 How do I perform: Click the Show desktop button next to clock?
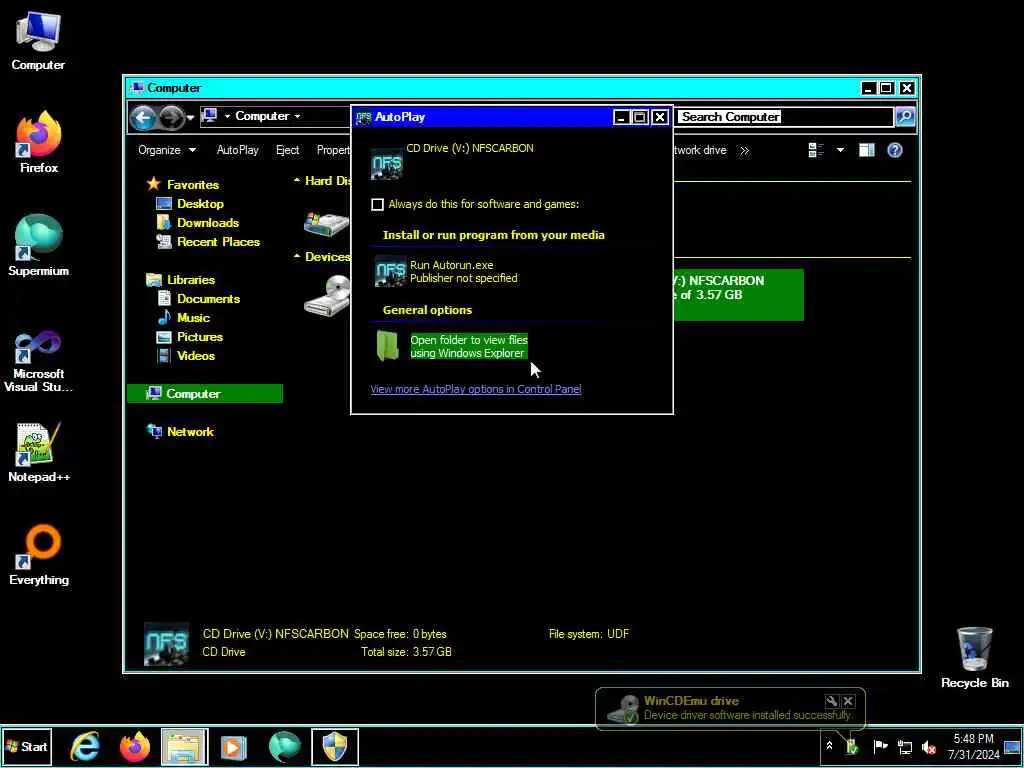pyautogui.click(x=1013, y=746)
